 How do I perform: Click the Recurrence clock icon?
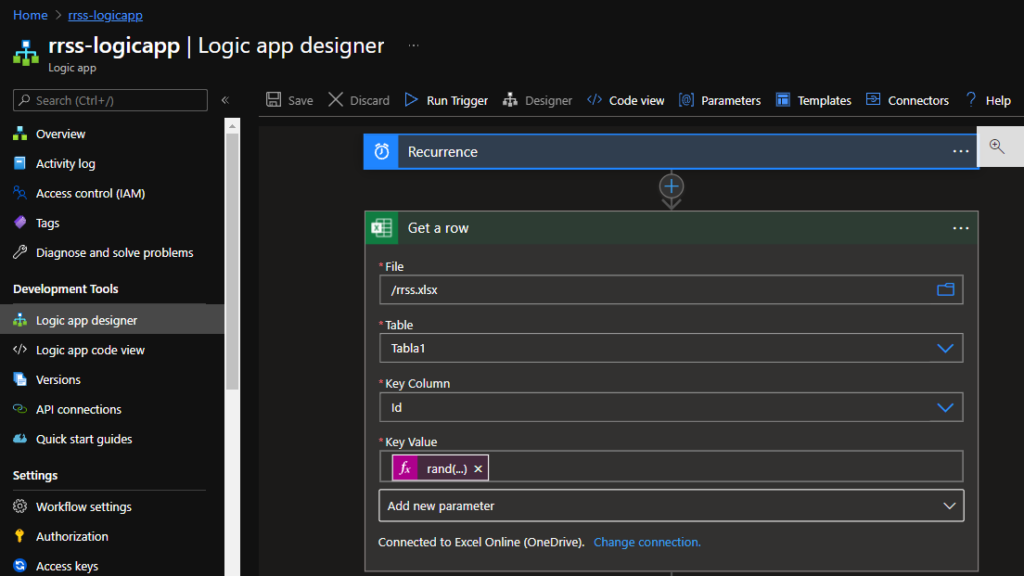tap(381, 152)
